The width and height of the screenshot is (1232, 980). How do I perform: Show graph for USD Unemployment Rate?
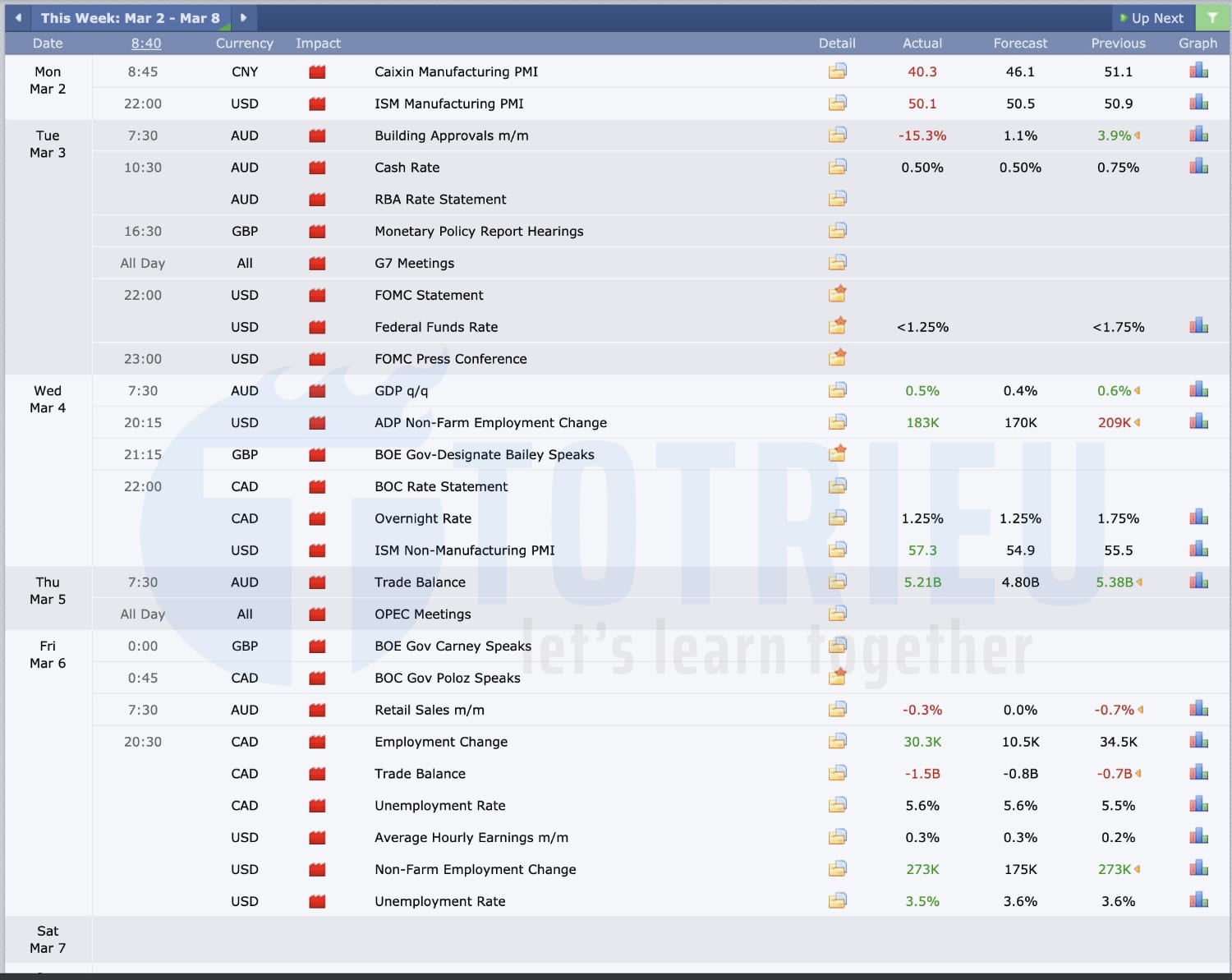point(1198,900)
